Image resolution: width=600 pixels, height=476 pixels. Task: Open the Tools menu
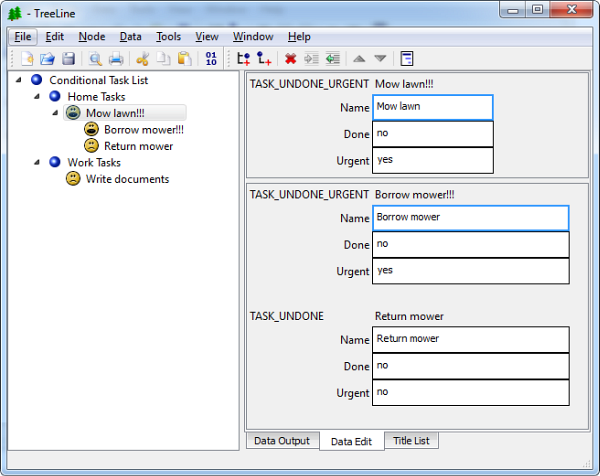point(168,37)
